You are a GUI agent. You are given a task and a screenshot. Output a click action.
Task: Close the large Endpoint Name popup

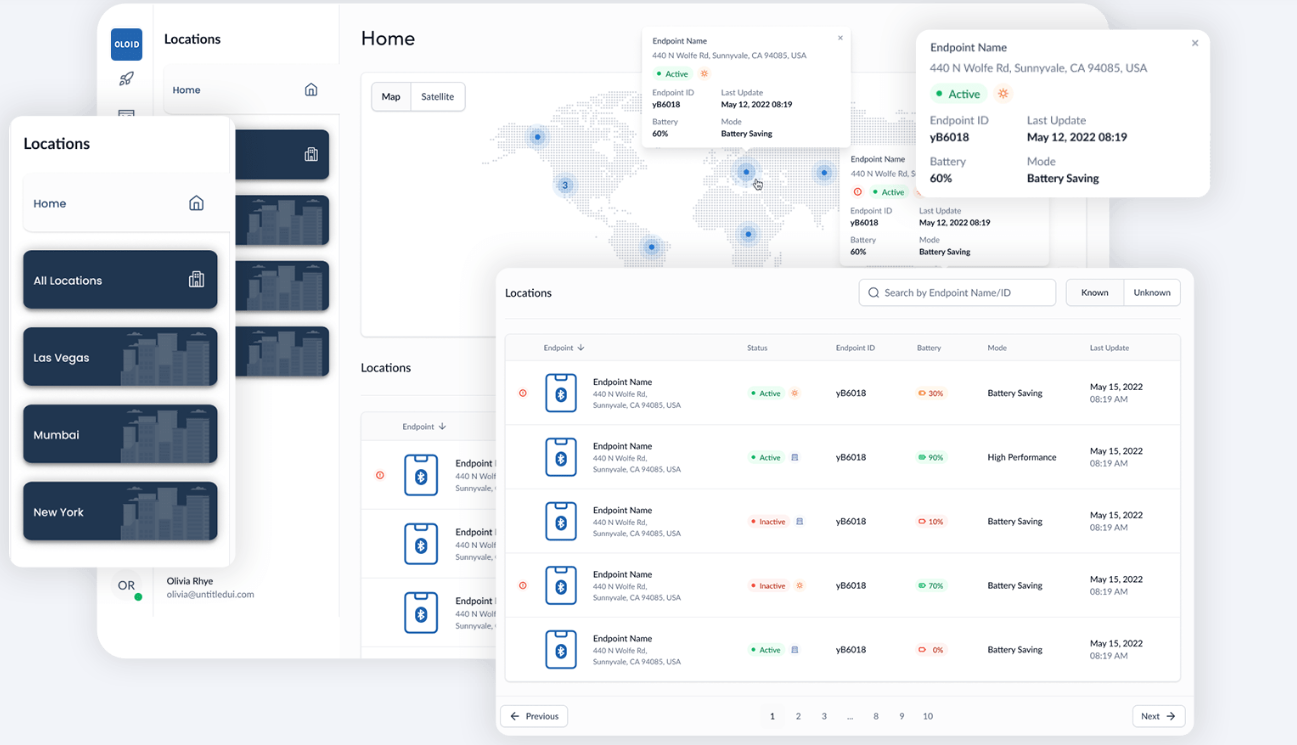tap(1195, 44)
